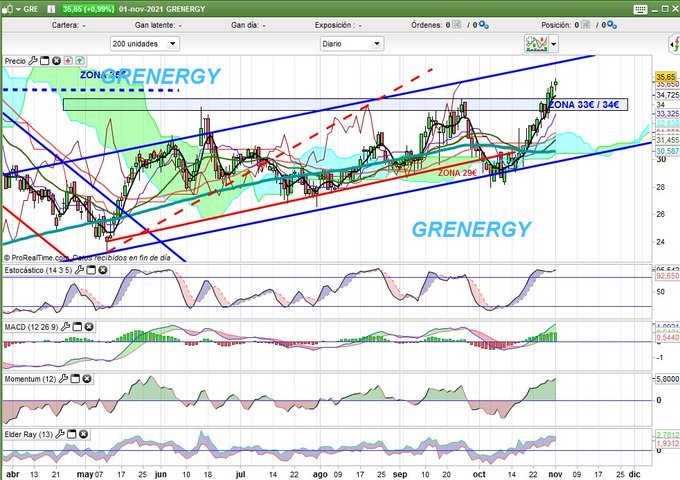Open Precio panel wrench settings
This screenshot has width=680, height=480.
(33, 61)
